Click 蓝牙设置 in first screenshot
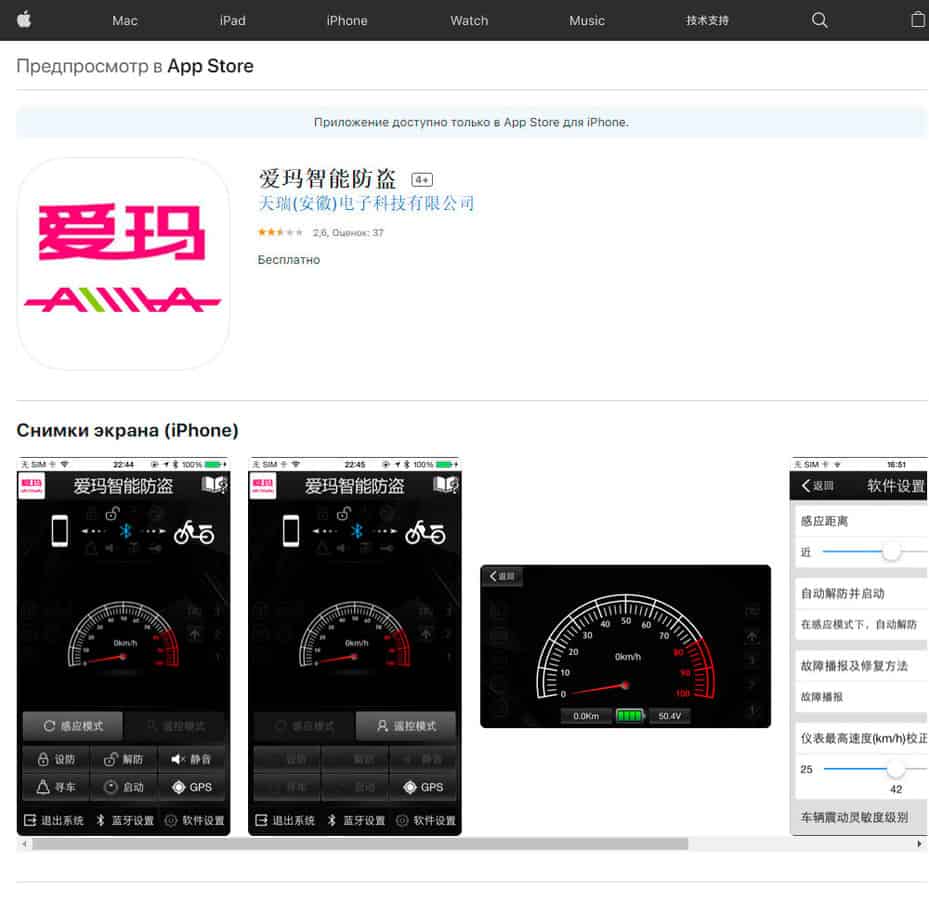The height and width of the screenshot is (900, 929). coord(125,821)
